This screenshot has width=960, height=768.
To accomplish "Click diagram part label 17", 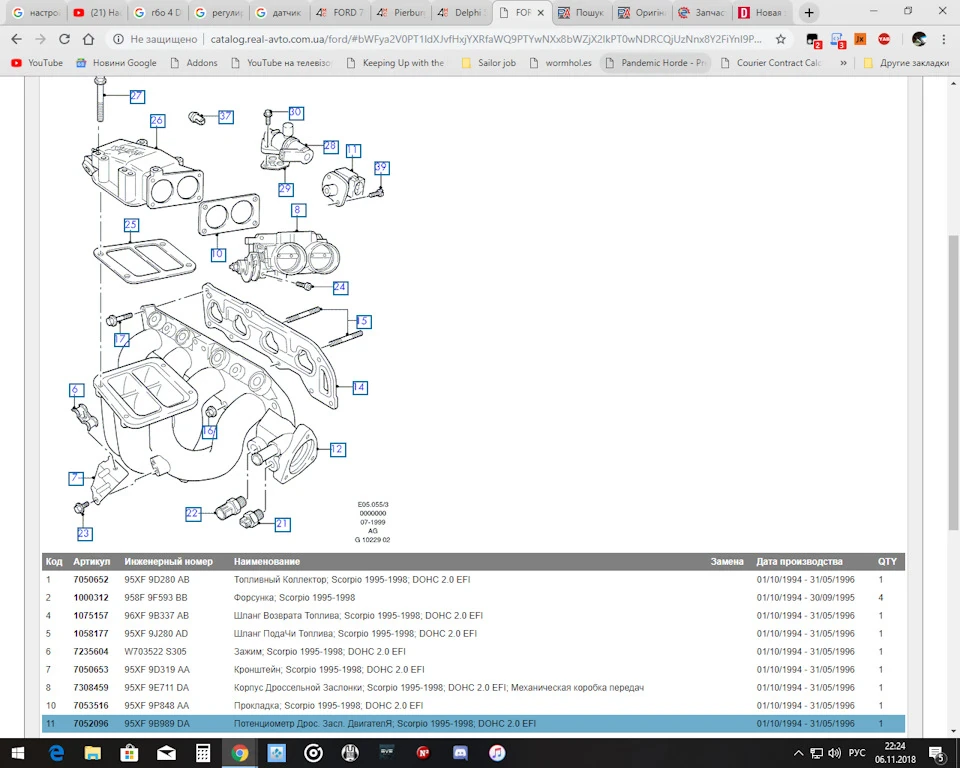I will pyautogui.click(x=121, y=340).
